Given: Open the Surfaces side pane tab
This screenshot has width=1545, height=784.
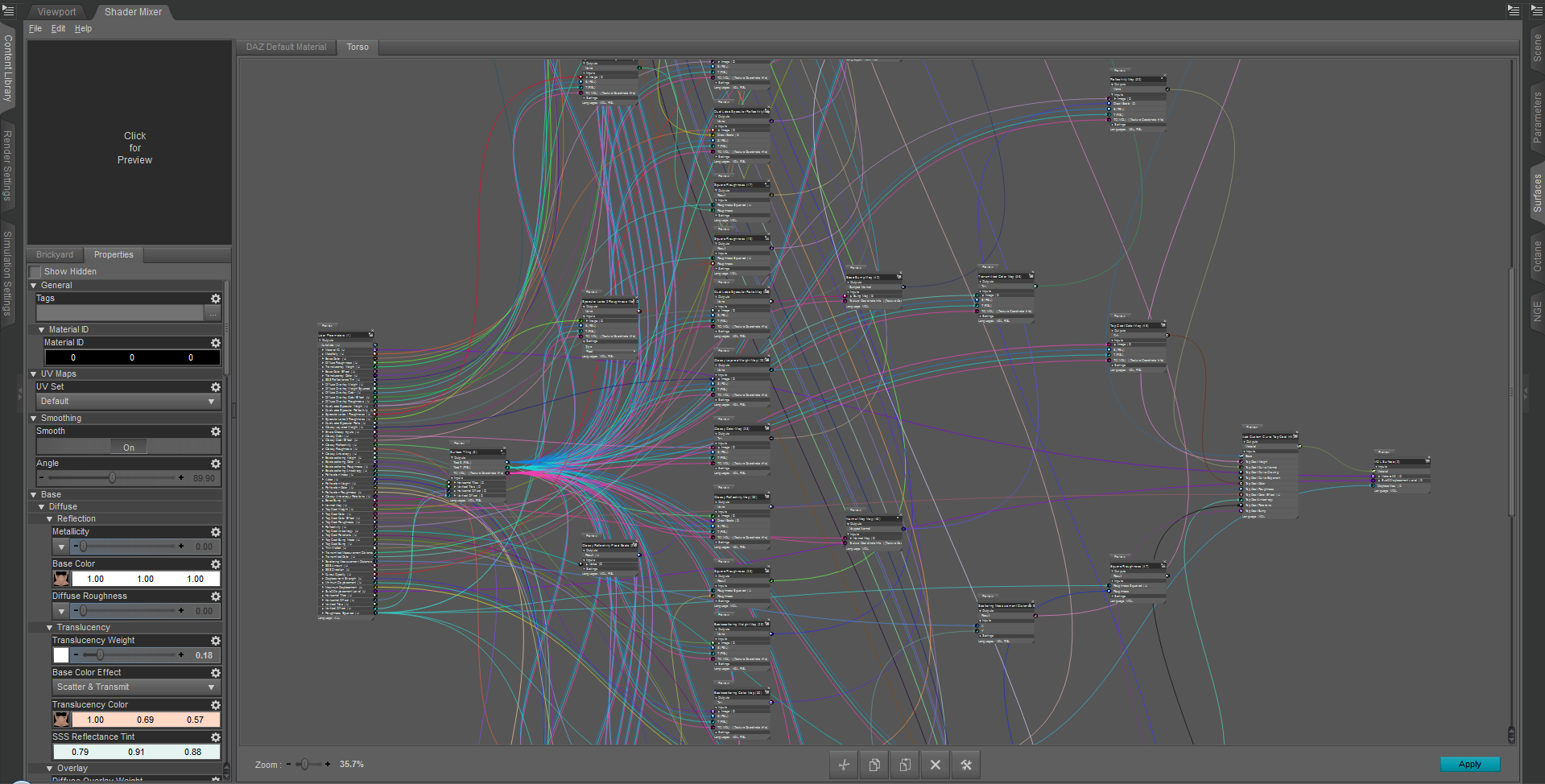Looking at the screenshot, I should tap(1537, 193).
